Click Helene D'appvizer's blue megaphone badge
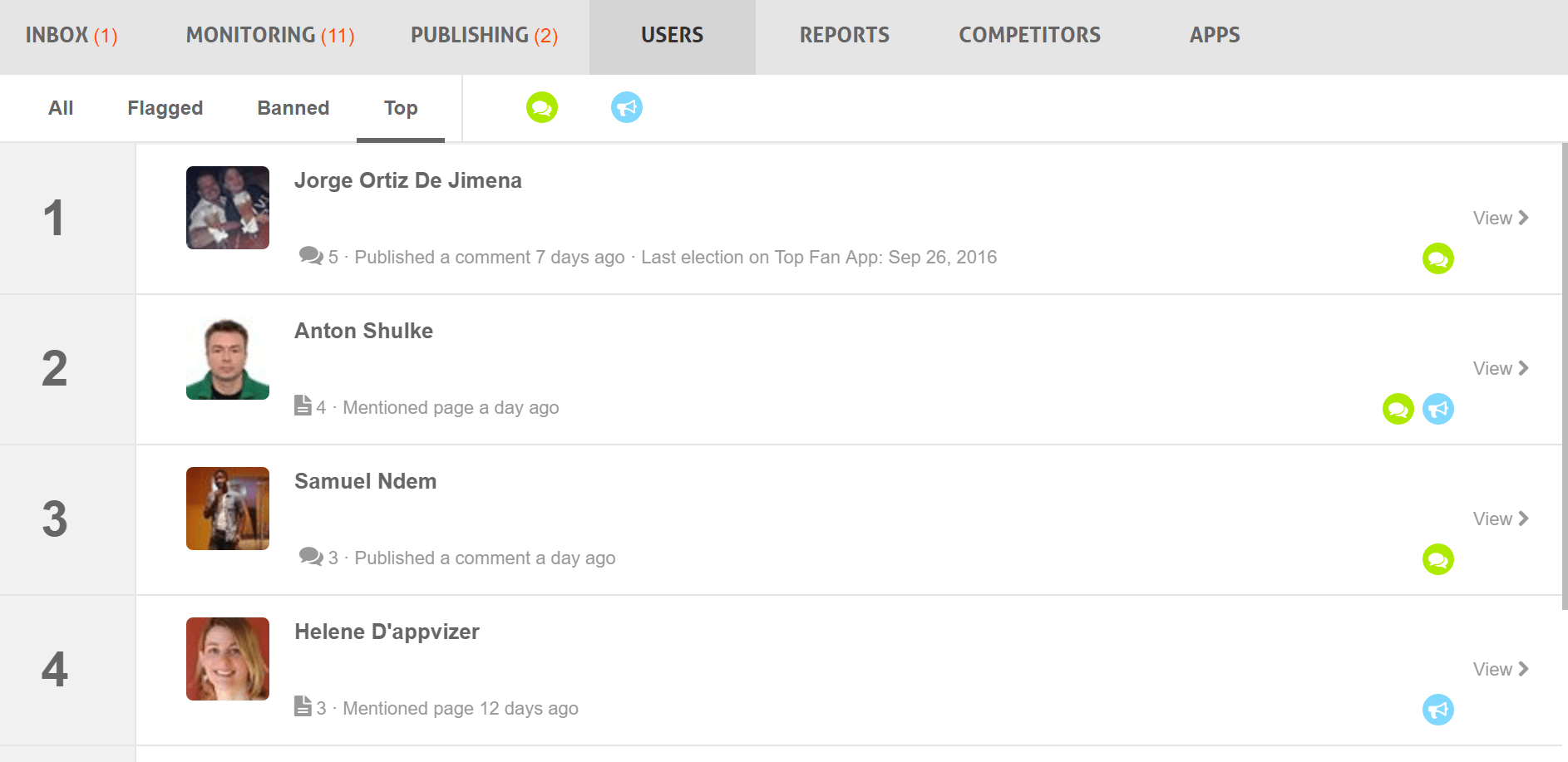This screenshot has width=1568, height=762. [x=1438, y=710]
